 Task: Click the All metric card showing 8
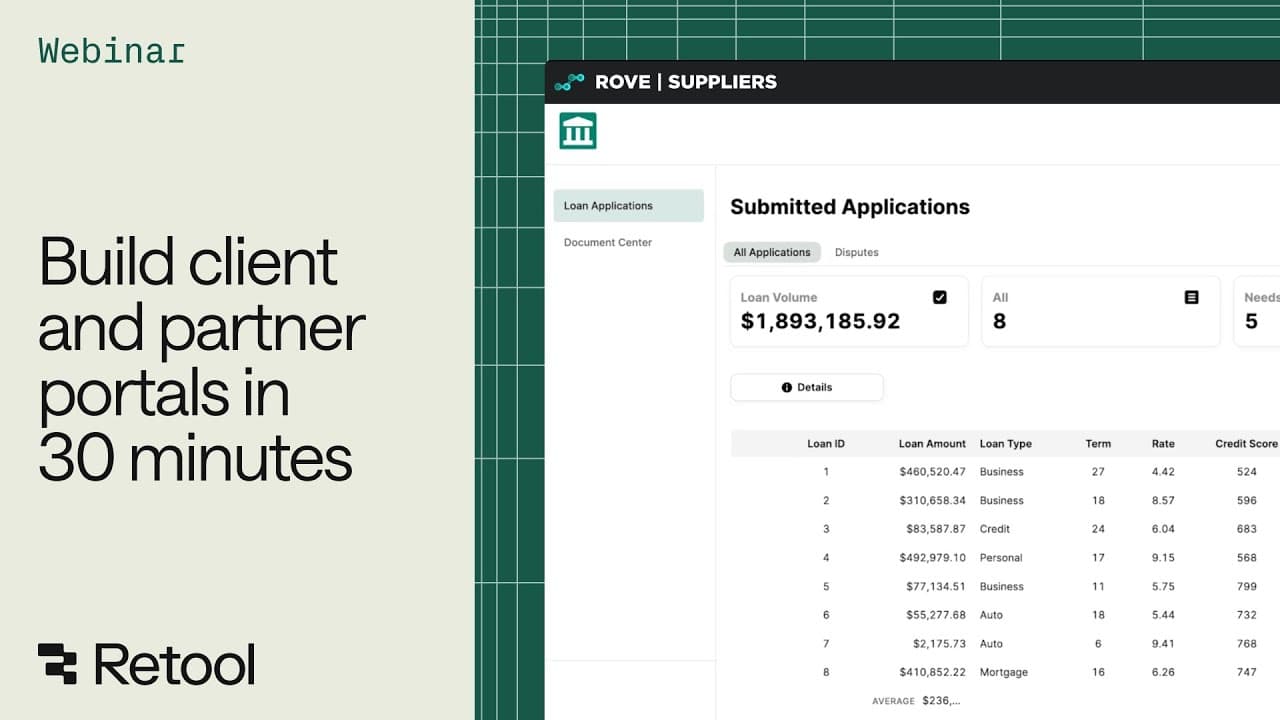(1100, 310)
